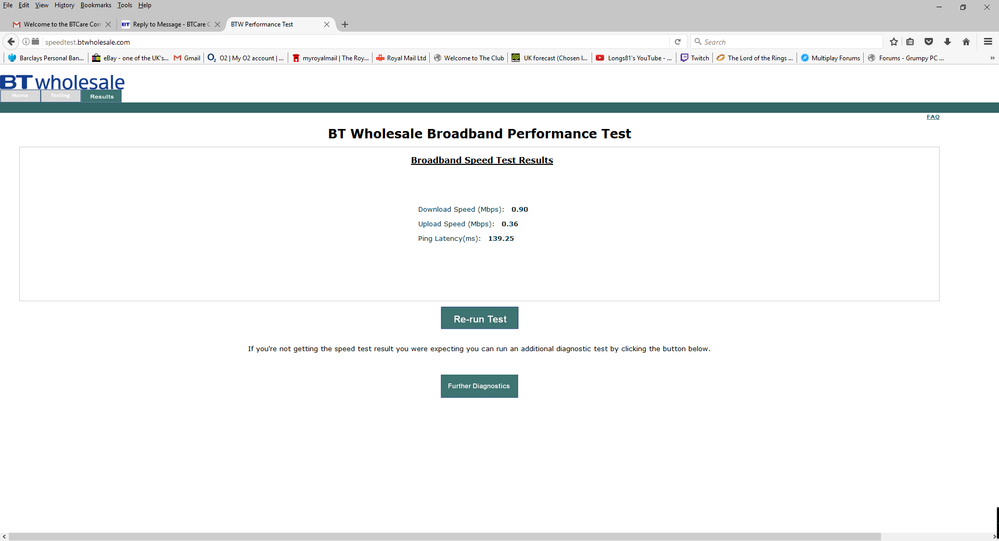Image resolution: width=999 pixels, height=541 pixels.
Task: Open Royal Mail Ltd bookmark
Action: point(401,58)
